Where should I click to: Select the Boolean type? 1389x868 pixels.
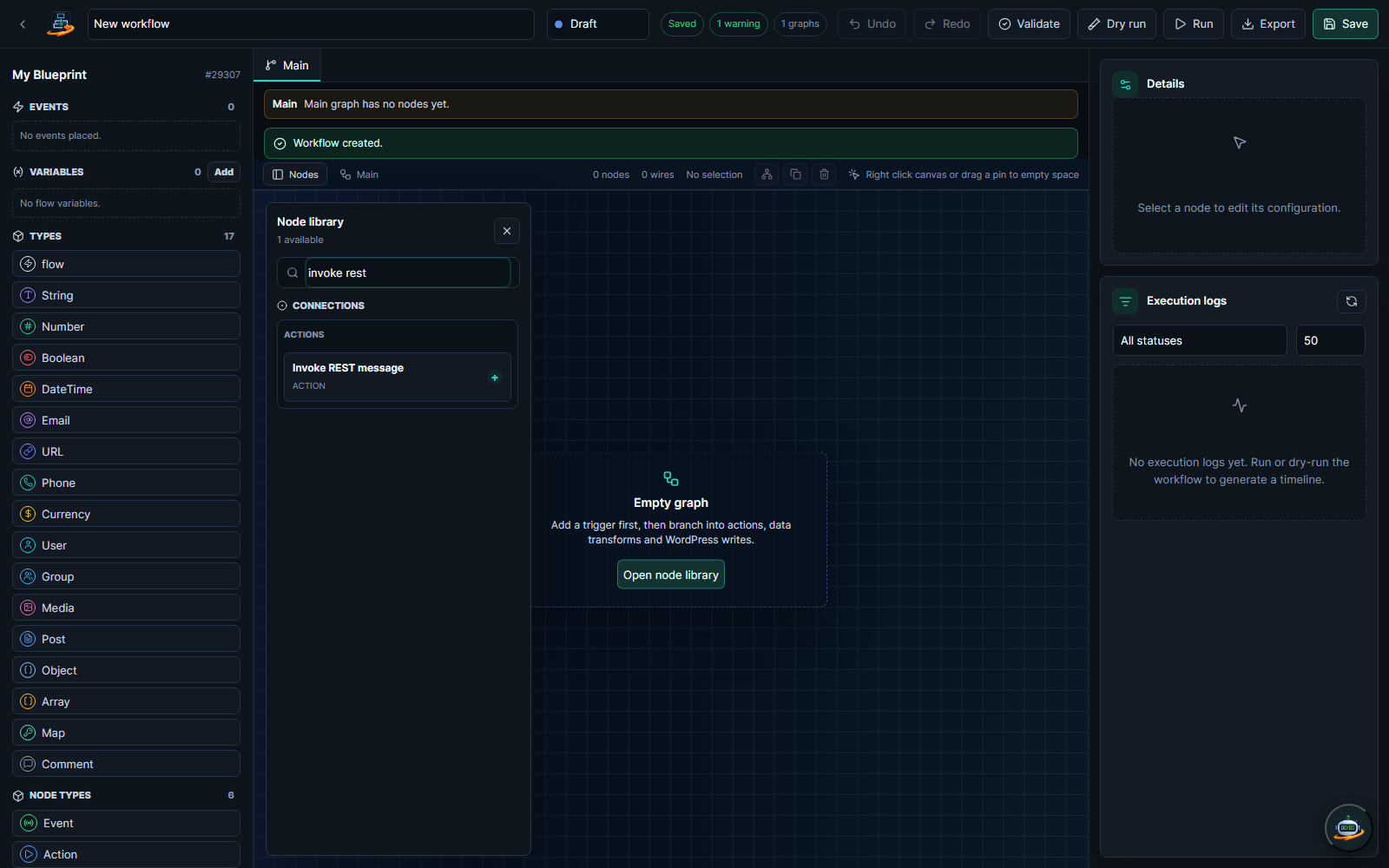coord(126,358)
